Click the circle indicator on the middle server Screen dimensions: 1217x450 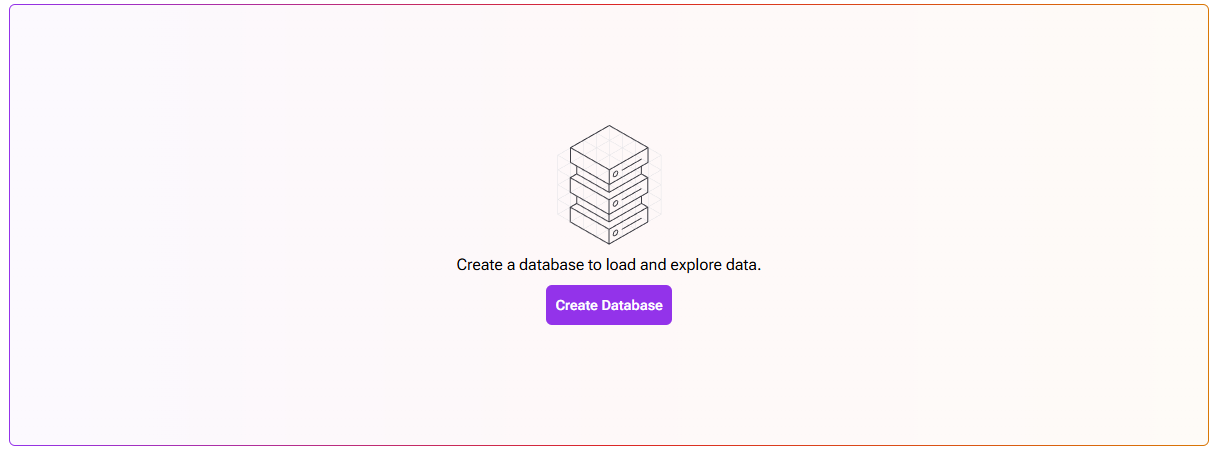coord(615,203)
